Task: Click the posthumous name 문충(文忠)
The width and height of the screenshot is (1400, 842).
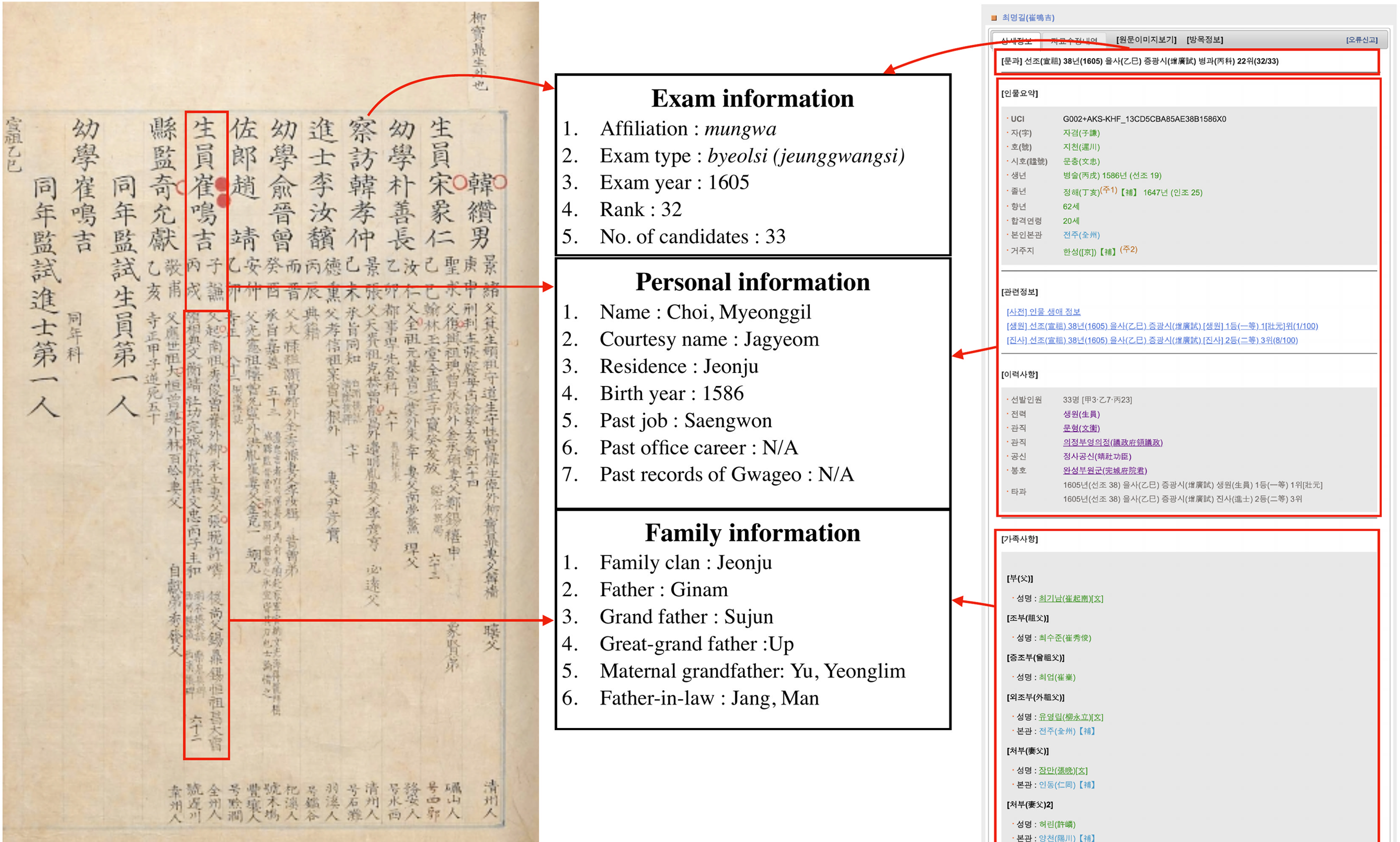Action: pos(1080,161)
